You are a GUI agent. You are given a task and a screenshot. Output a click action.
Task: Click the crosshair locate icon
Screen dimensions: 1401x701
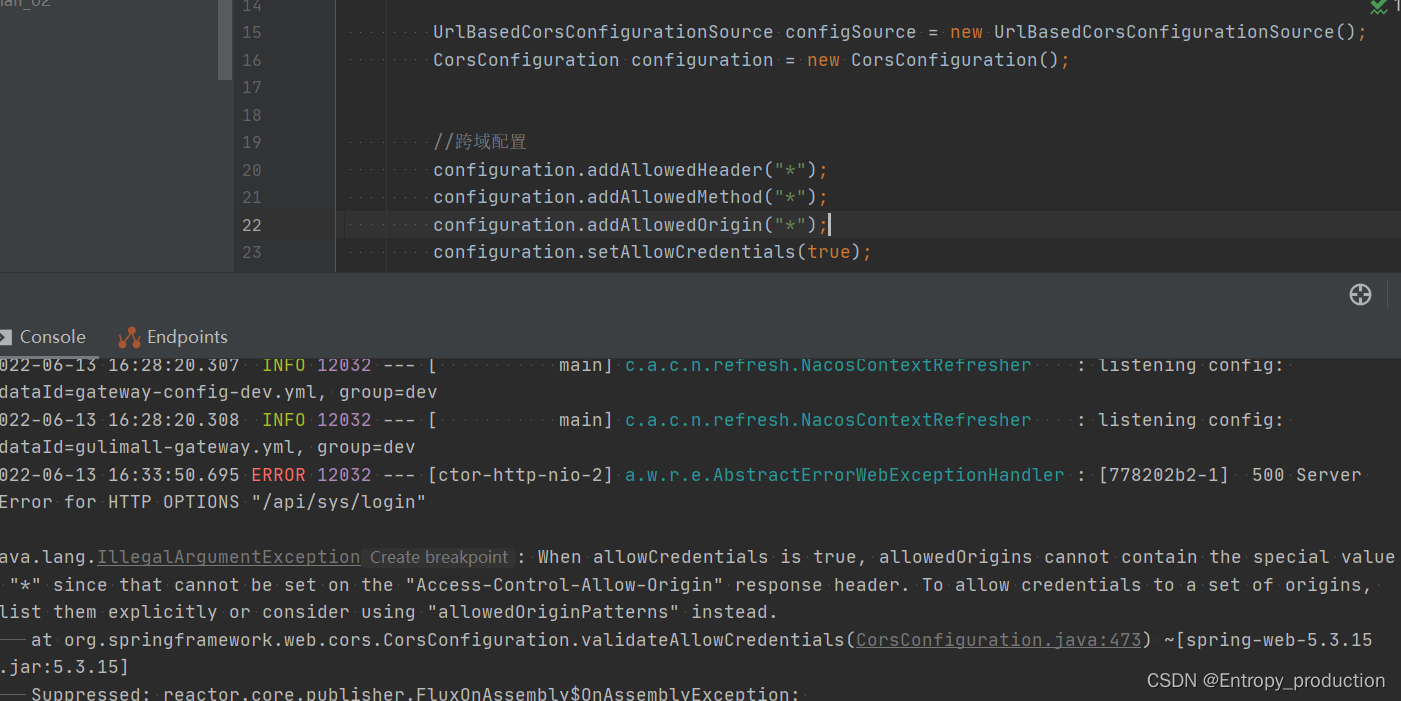pos(1360,294)
